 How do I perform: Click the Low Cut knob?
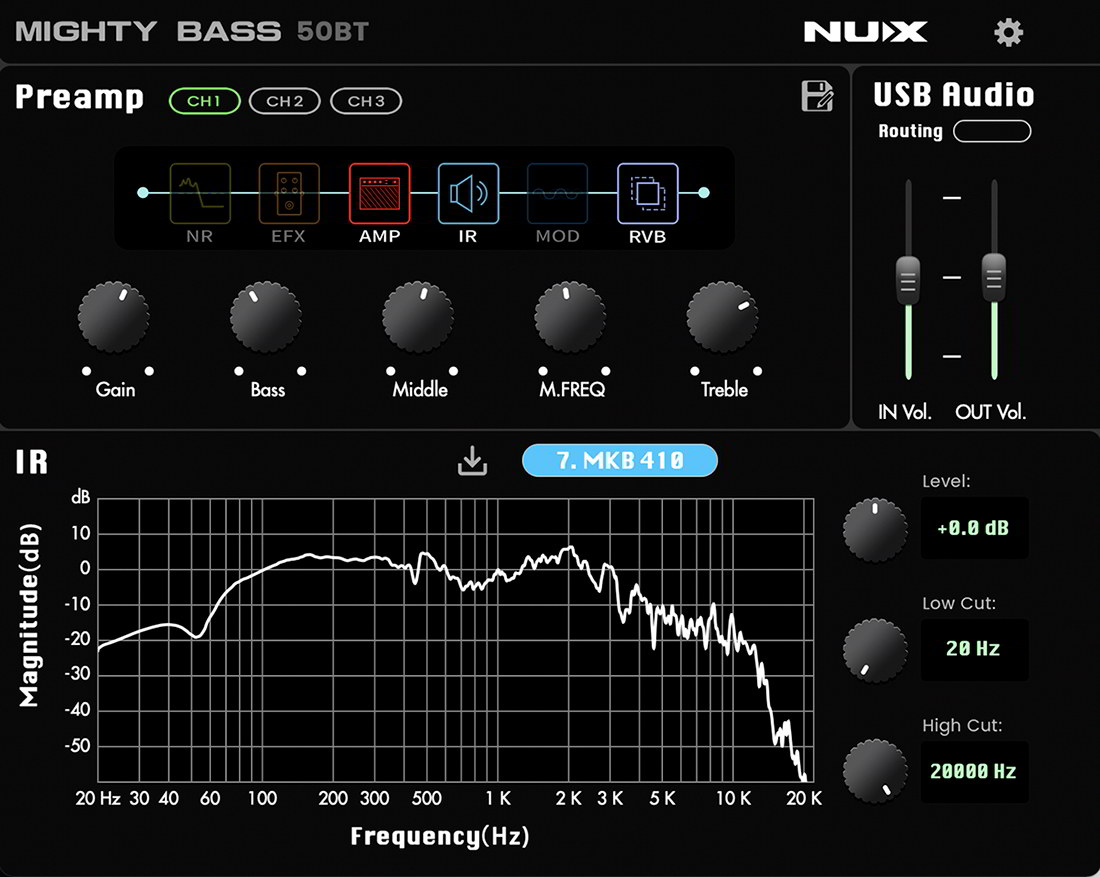[x=875, y=650]
